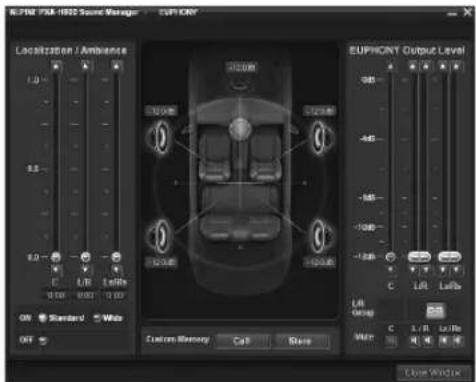
Task: Click the up arrow above the Output Level R fader
Action: tap(426, 67)
